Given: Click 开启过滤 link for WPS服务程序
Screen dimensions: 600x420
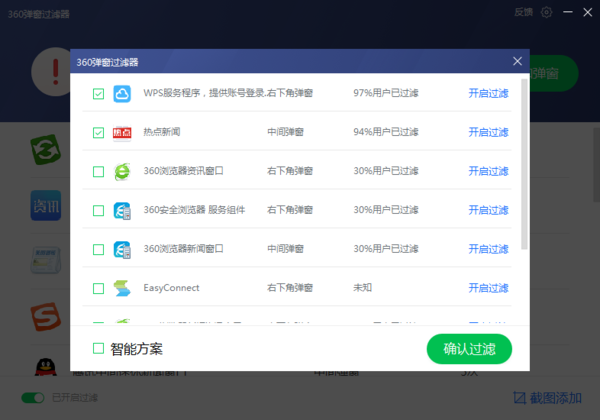Looking at the screenshot, I should 488,94.
